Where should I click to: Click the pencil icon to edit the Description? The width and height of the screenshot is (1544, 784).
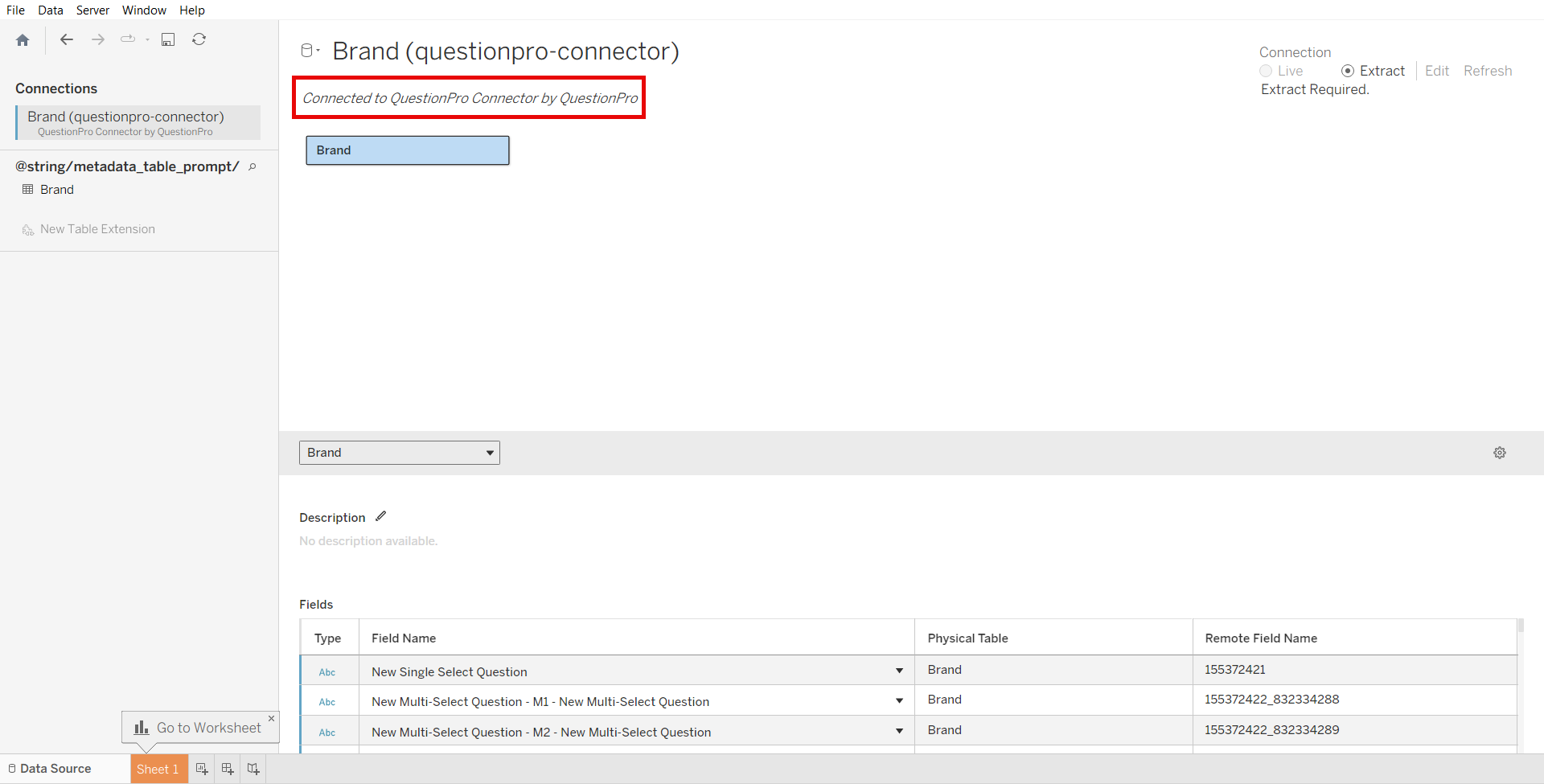pos(381,516)
